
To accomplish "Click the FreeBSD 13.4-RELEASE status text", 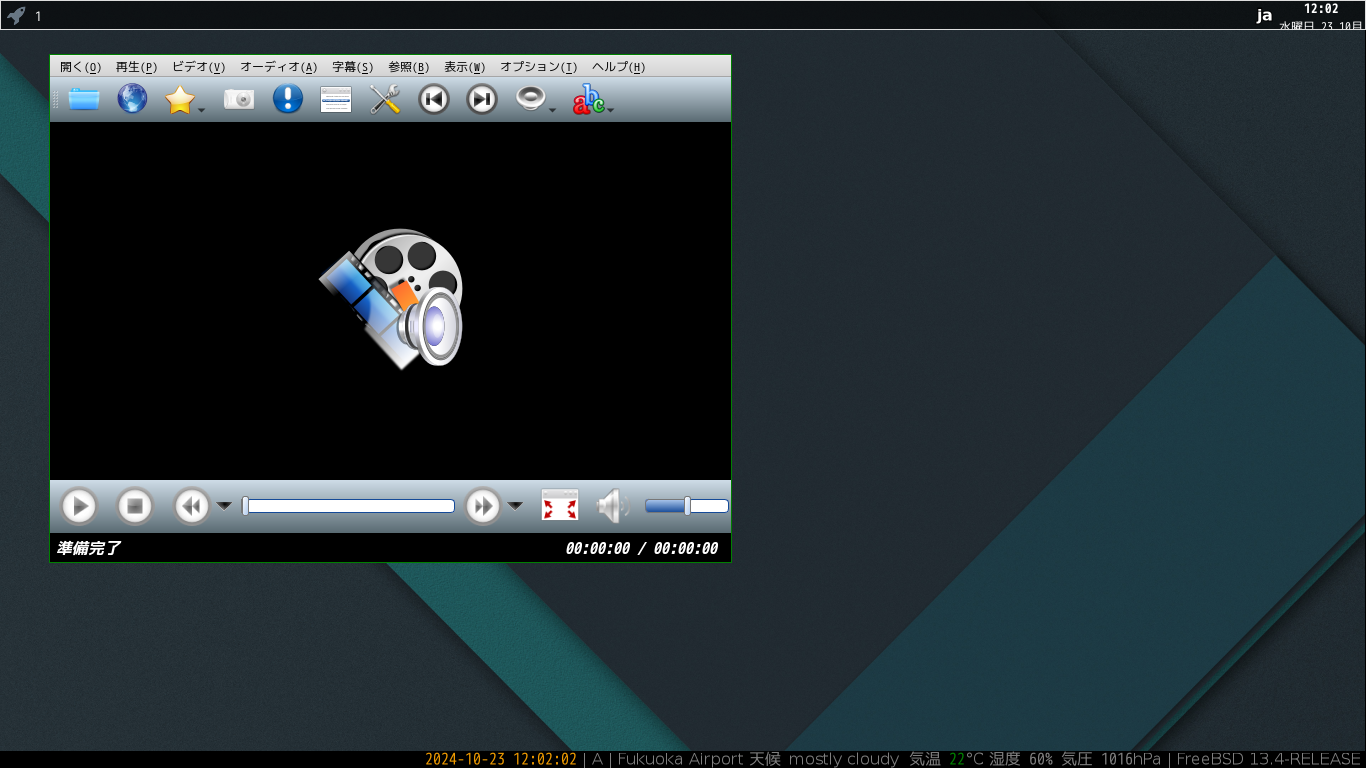I will pos(1268,759).
